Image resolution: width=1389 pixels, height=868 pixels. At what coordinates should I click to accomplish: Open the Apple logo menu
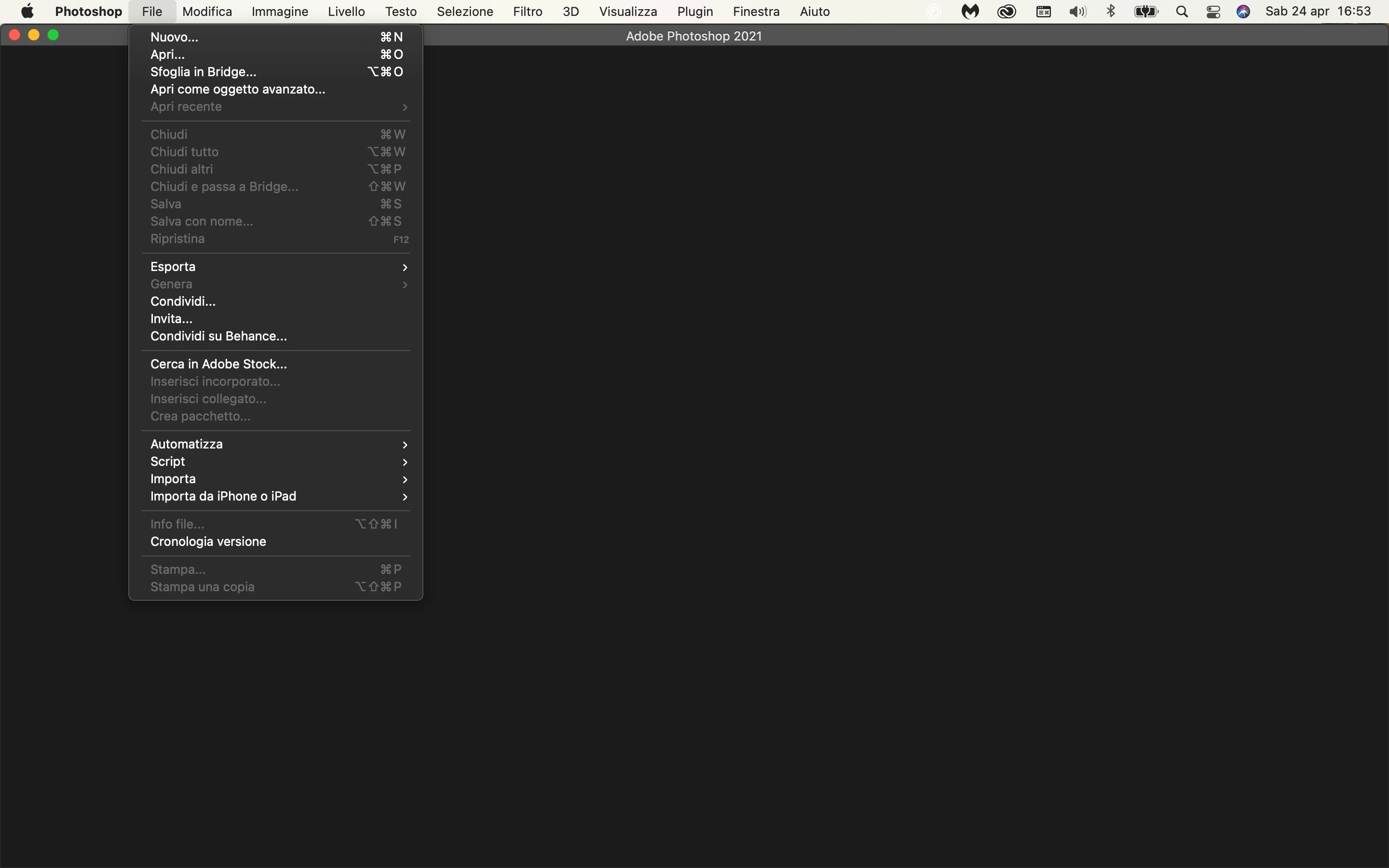click(27, 12)
